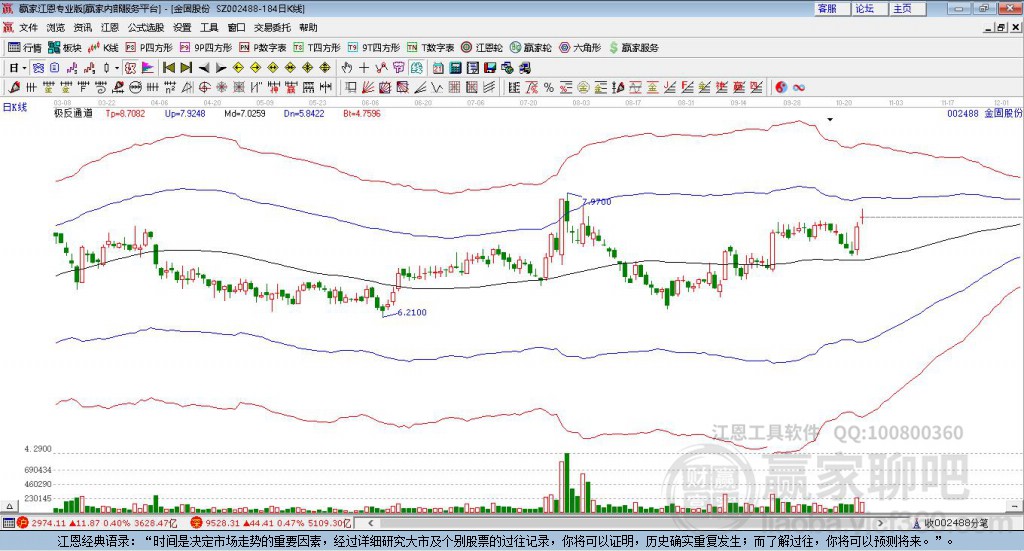
Task: Click the blue infinity loop icon
Action: [799, 87]
